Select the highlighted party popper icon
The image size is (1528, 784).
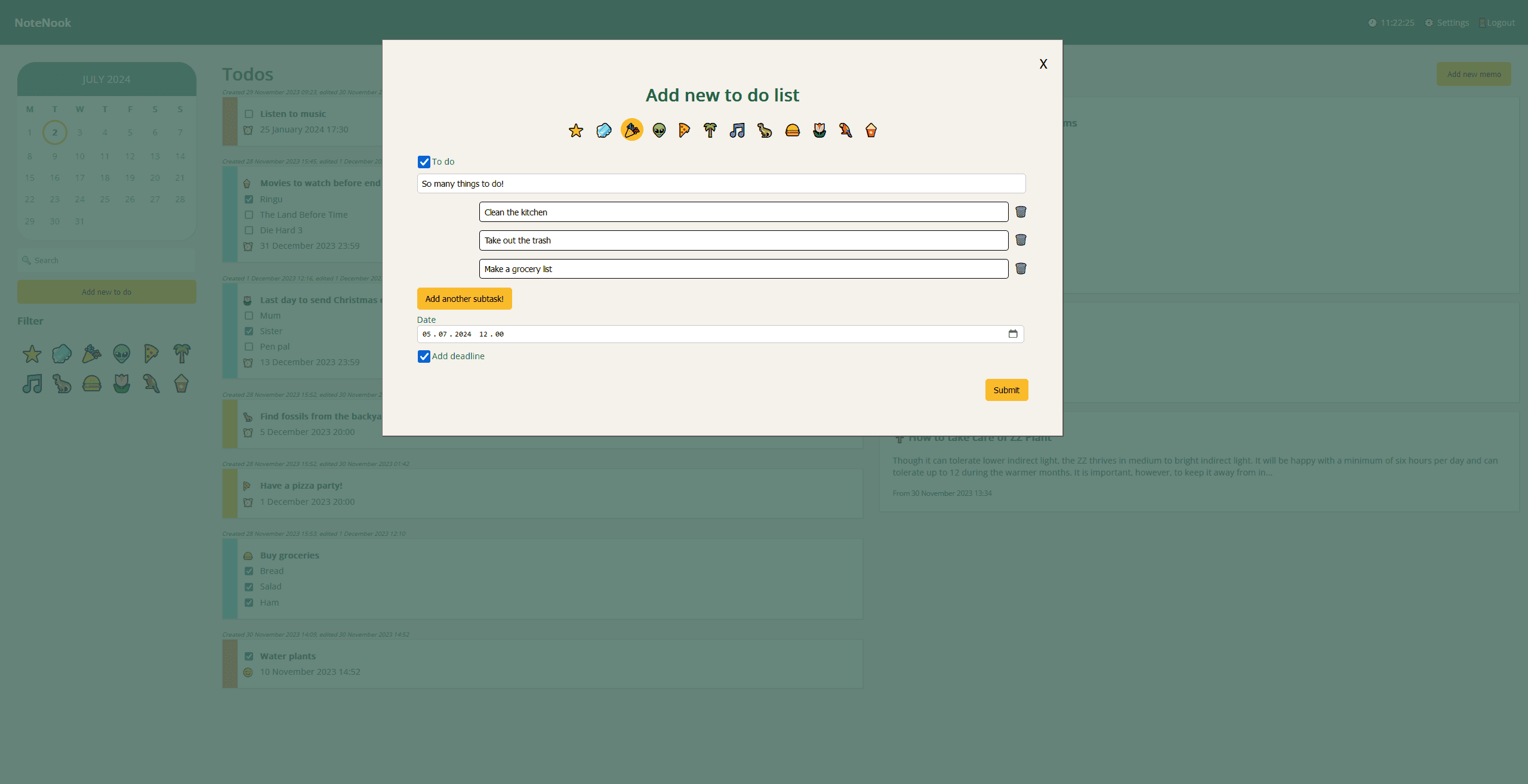[x=631, y=129]
